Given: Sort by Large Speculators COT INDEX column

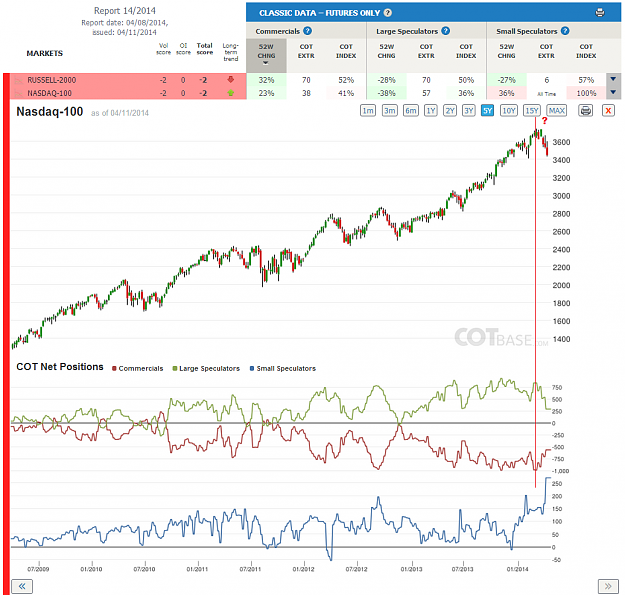Looking at the screenshot, I should point(466,51).
